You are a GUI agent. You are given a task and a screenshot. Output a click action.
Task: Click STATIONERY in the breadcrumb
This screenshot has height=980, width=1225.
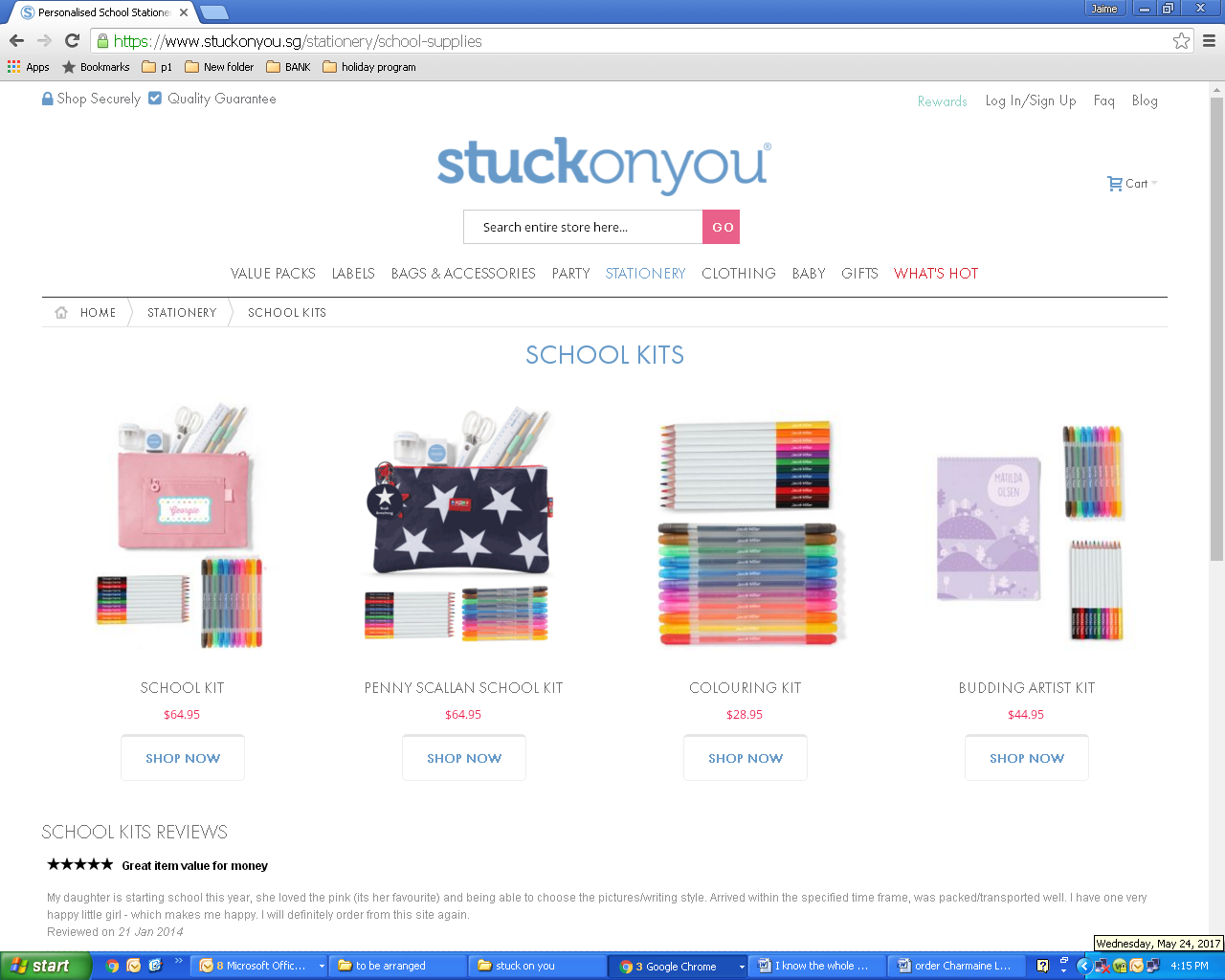pyautogui.click(x=182, y=313)
